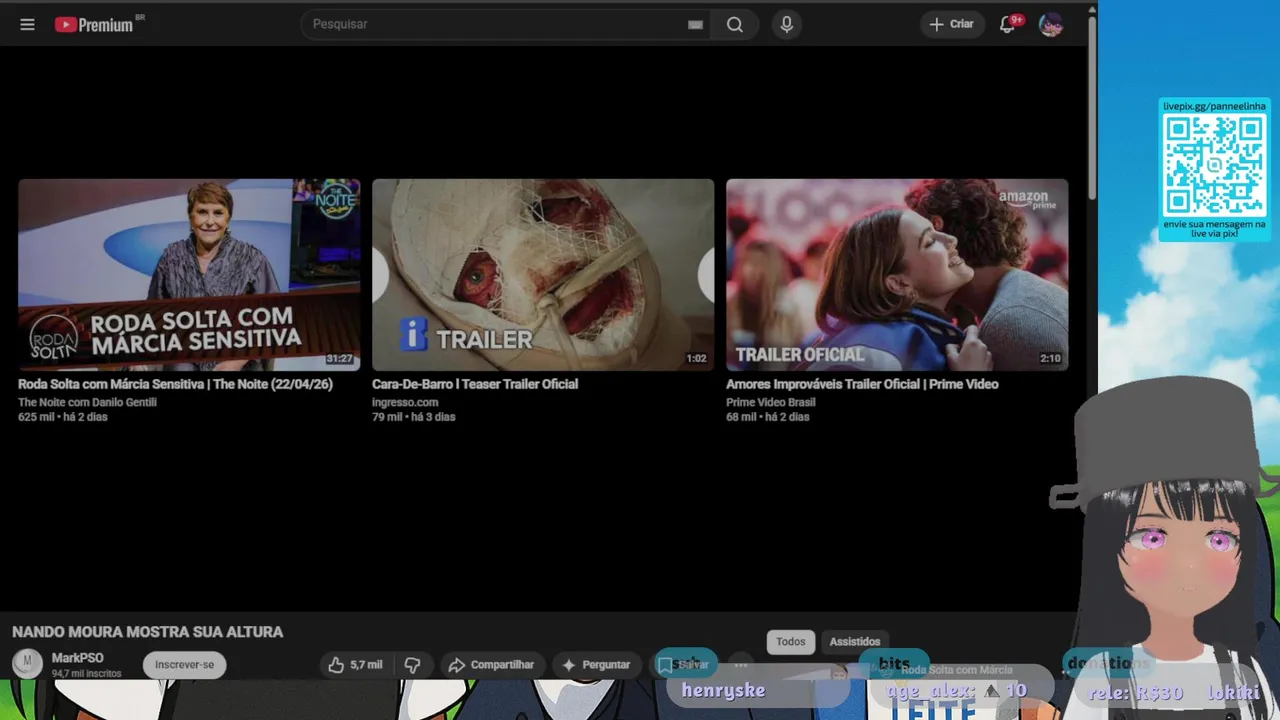Viewport: 1280px width, 720px height.
Task: Open the Criar create button
Action: coord(952,24)
